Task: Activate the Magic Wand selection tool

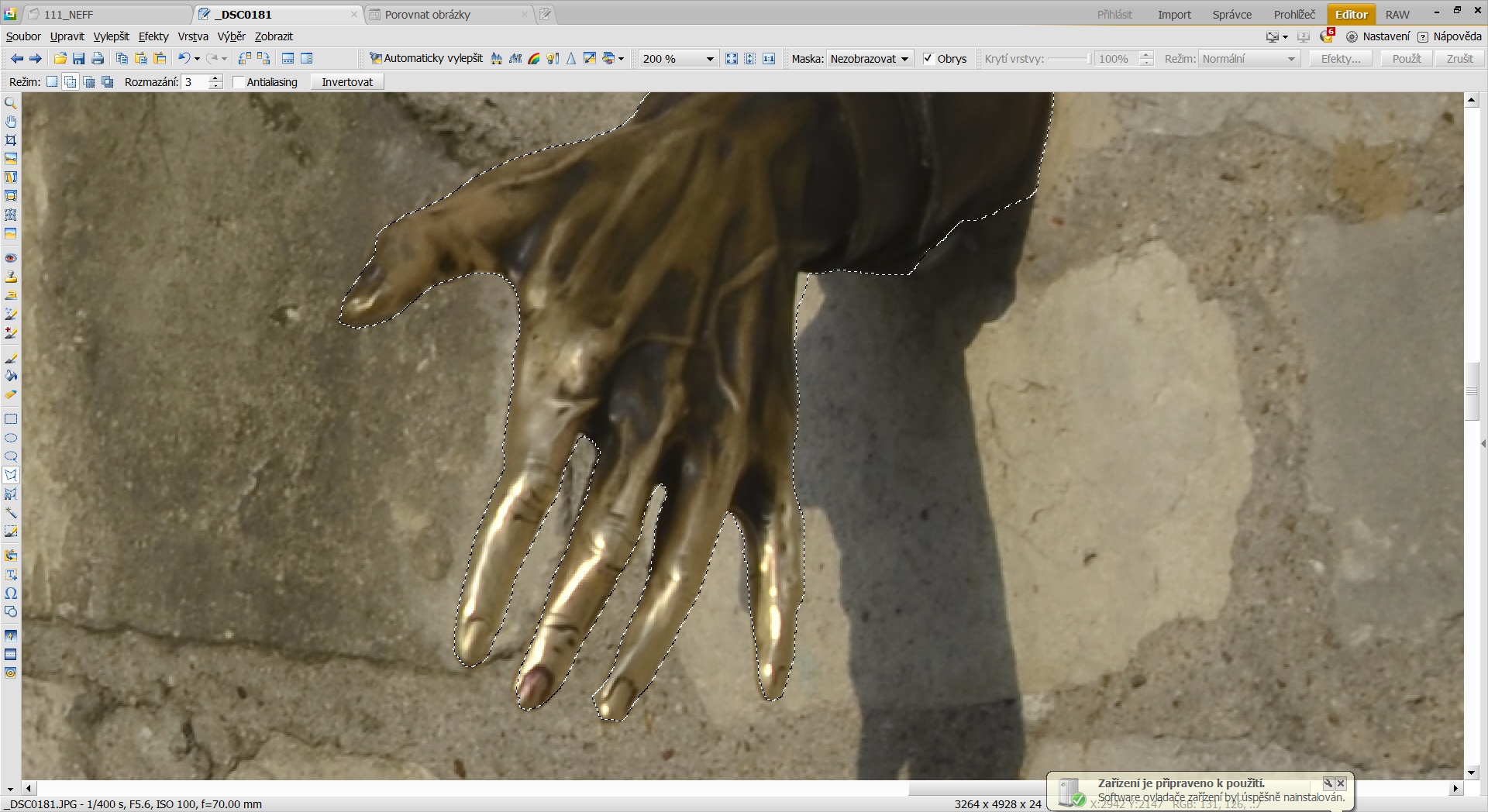Action: tap(11, 513)
